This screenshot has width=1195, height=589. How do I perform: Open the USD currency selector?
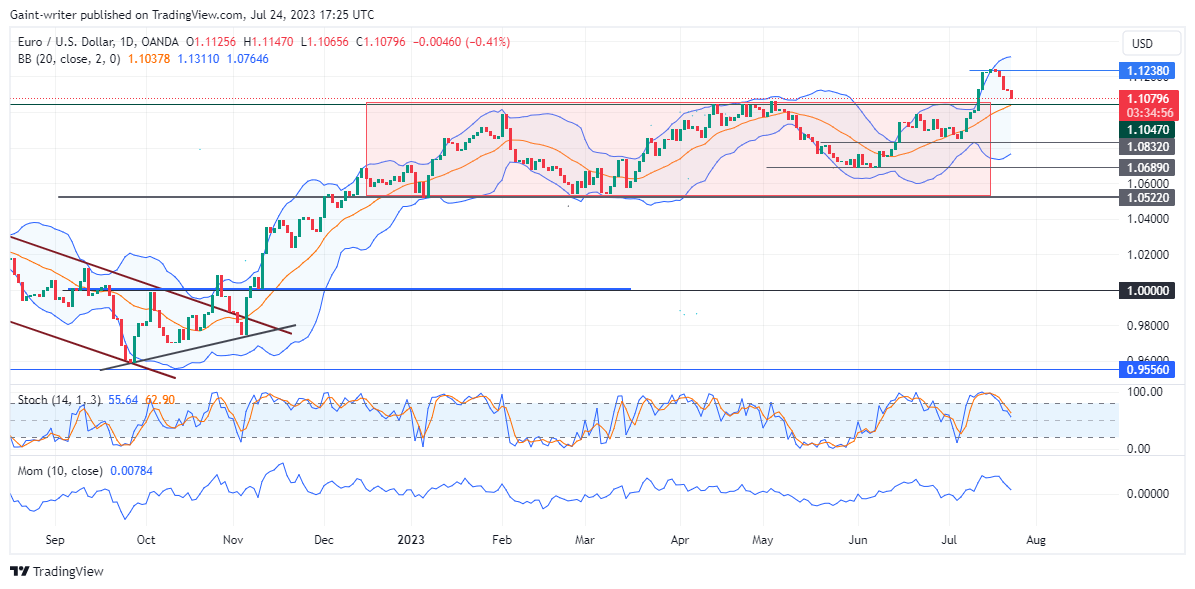coord(1152,43)
